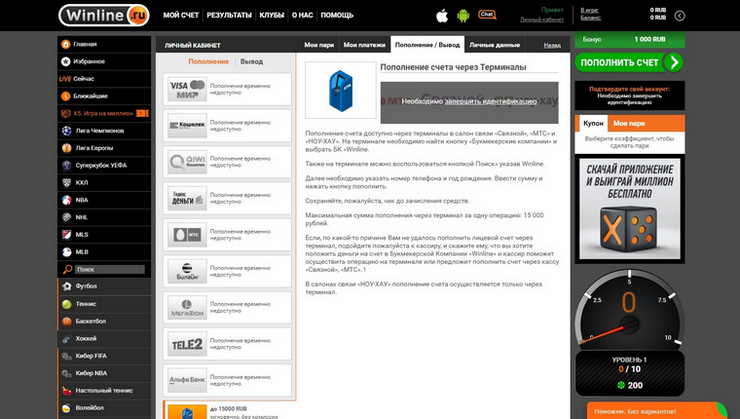Switch to Пополнение / Вывод tab
740x419 pixels.
[427, 45]
